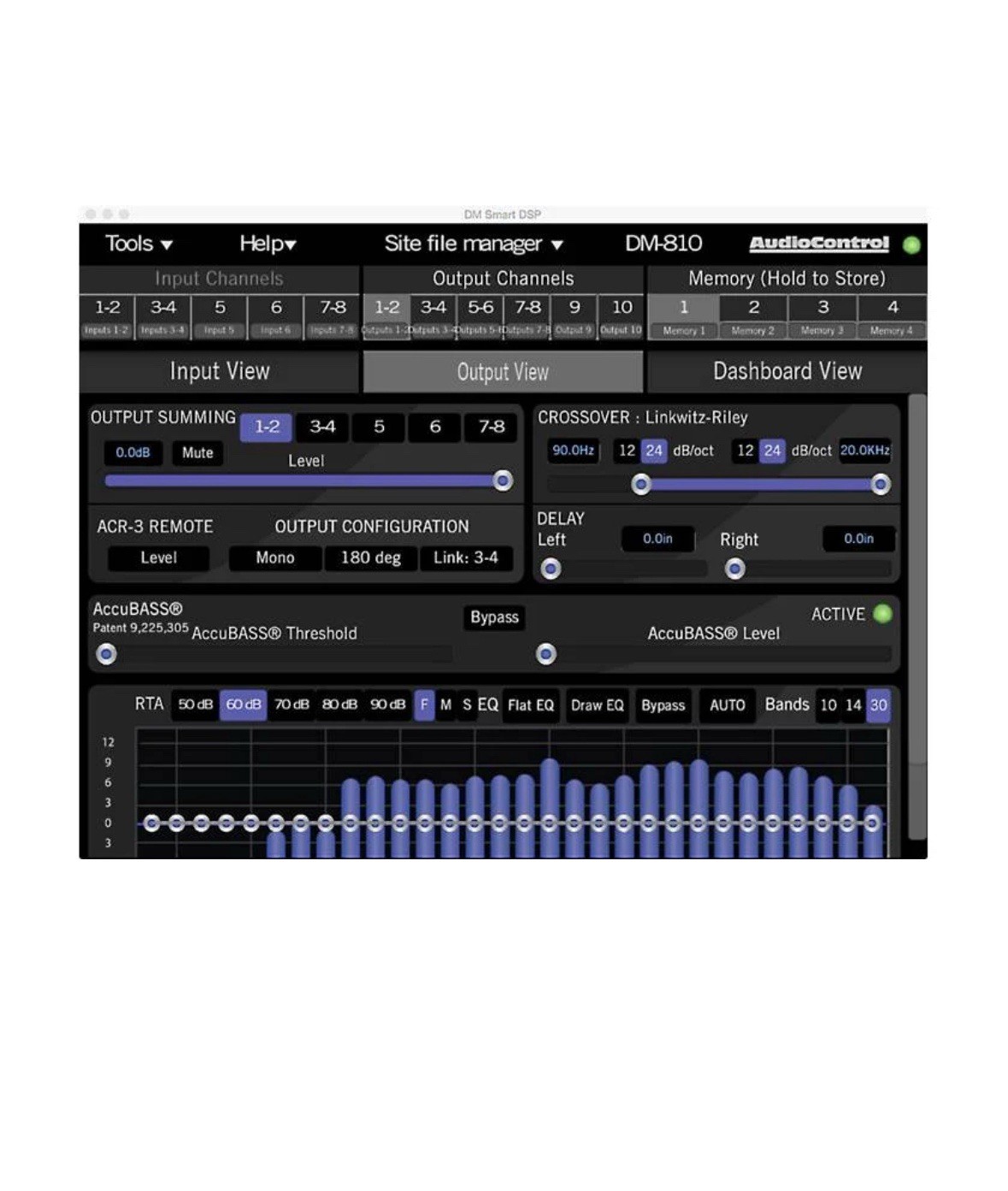Click the AccuBASS Level slider knob

point(546,655)
